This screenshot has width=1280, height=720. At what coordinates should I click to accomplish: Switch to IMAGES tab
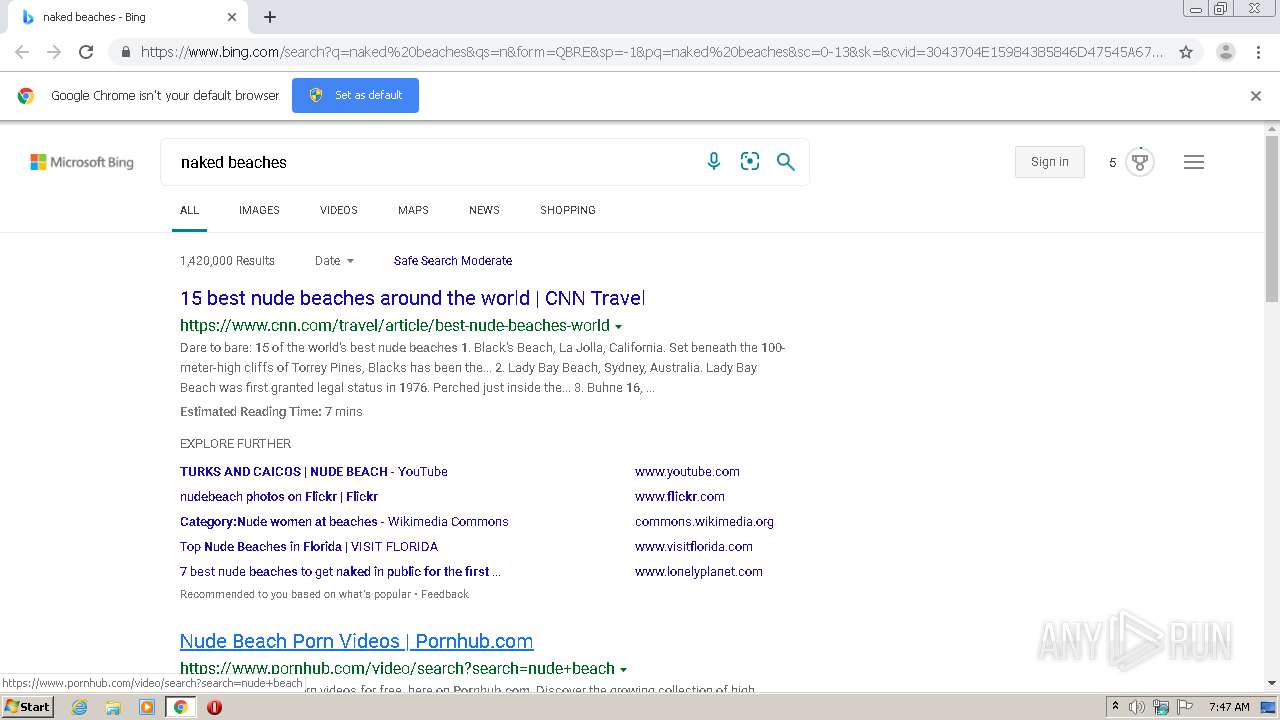pos(259,210)
